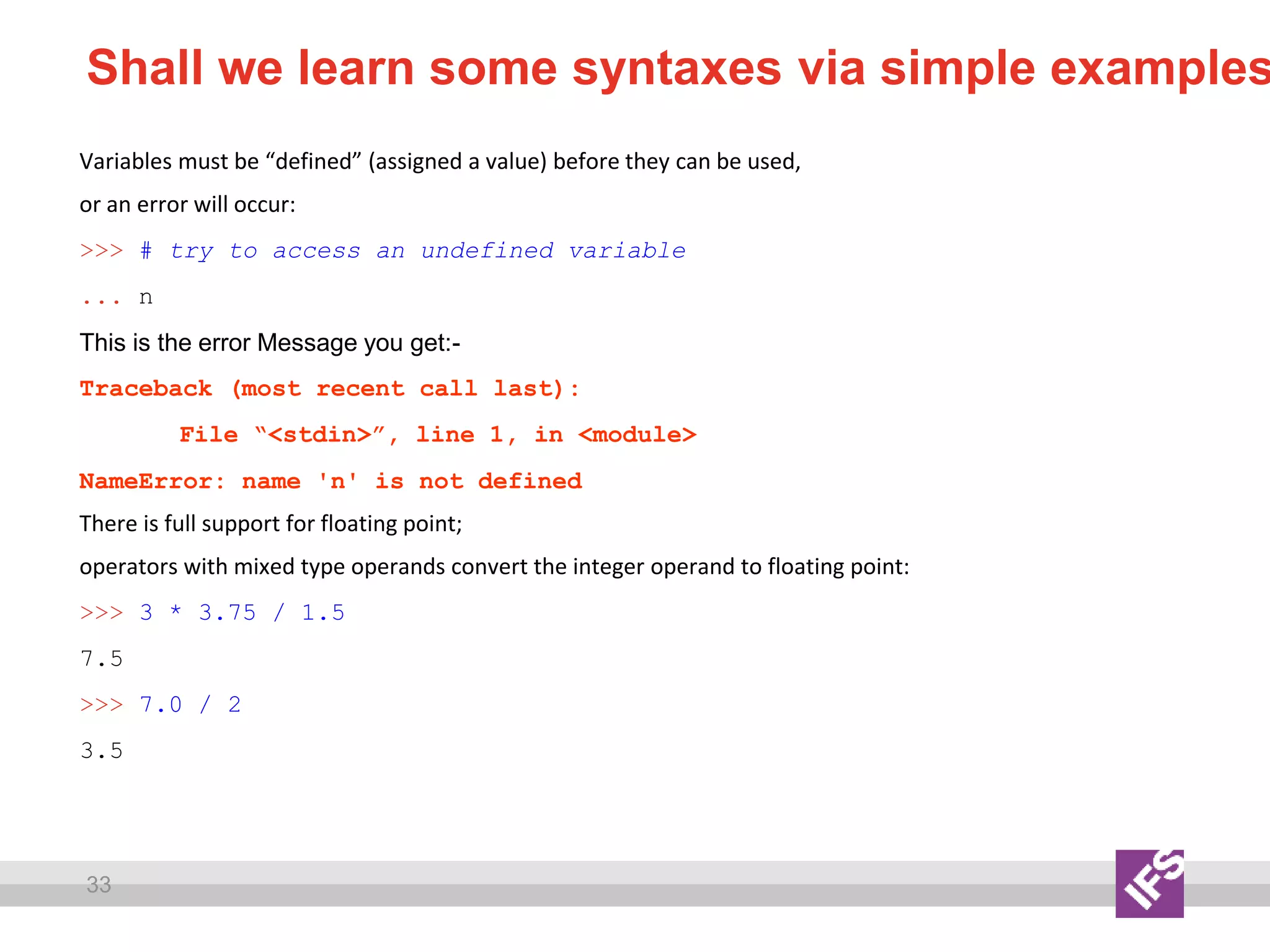Click the 'Traceback (most recent call last):' line

(x=329, y=389)
